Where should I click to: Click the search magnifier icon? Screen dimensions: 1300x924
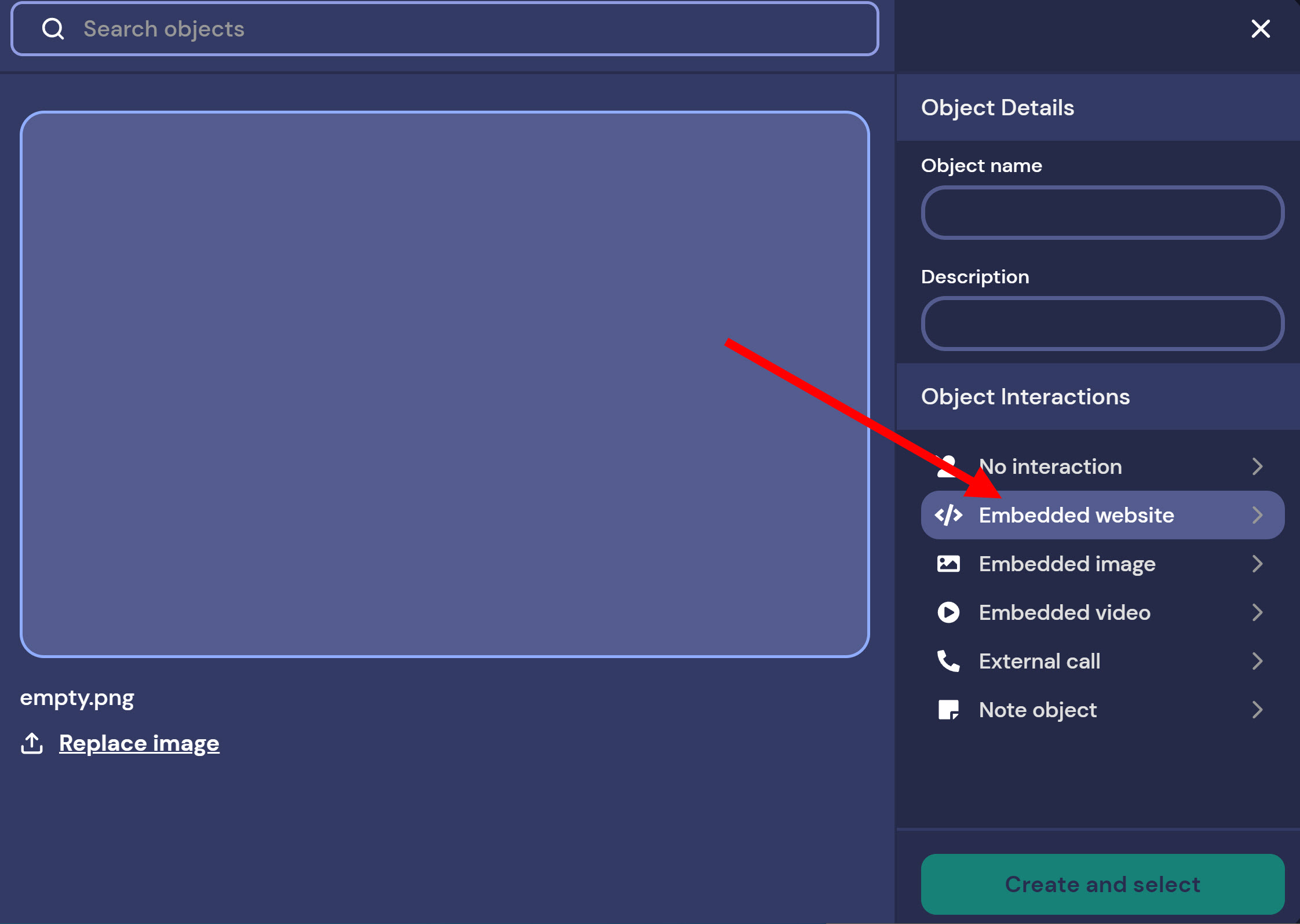pyautogui.click(x=53, y=29)
